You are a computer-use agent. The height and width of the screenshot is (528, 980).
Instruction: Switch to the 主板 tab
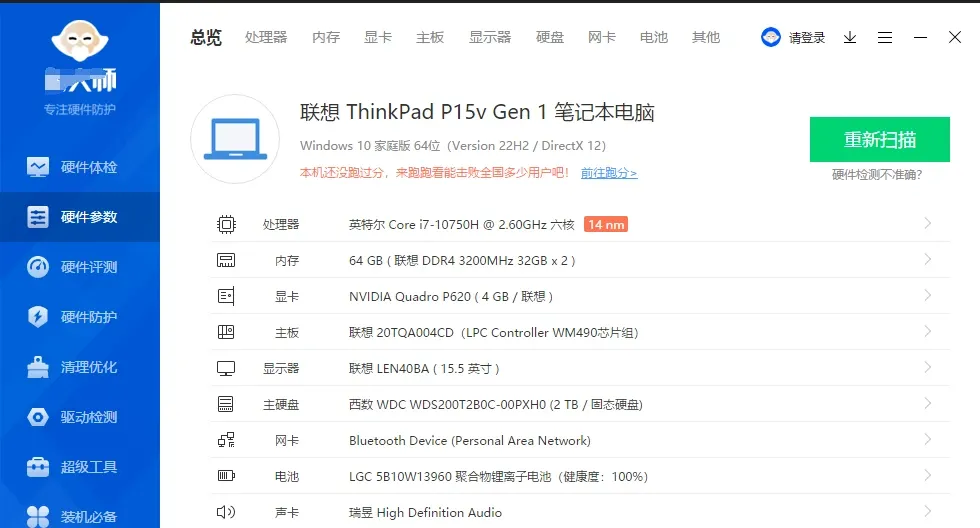[x=430, y=37]
